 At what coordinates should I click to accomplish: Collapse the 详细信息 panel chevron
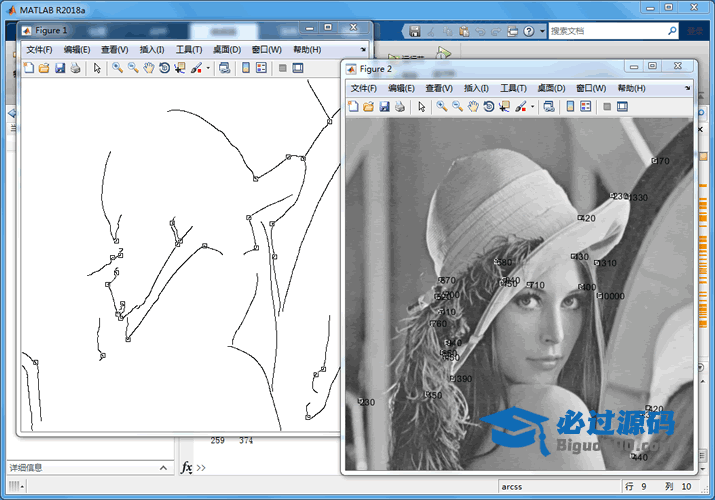pyautogui.click(x=163, y=468)
